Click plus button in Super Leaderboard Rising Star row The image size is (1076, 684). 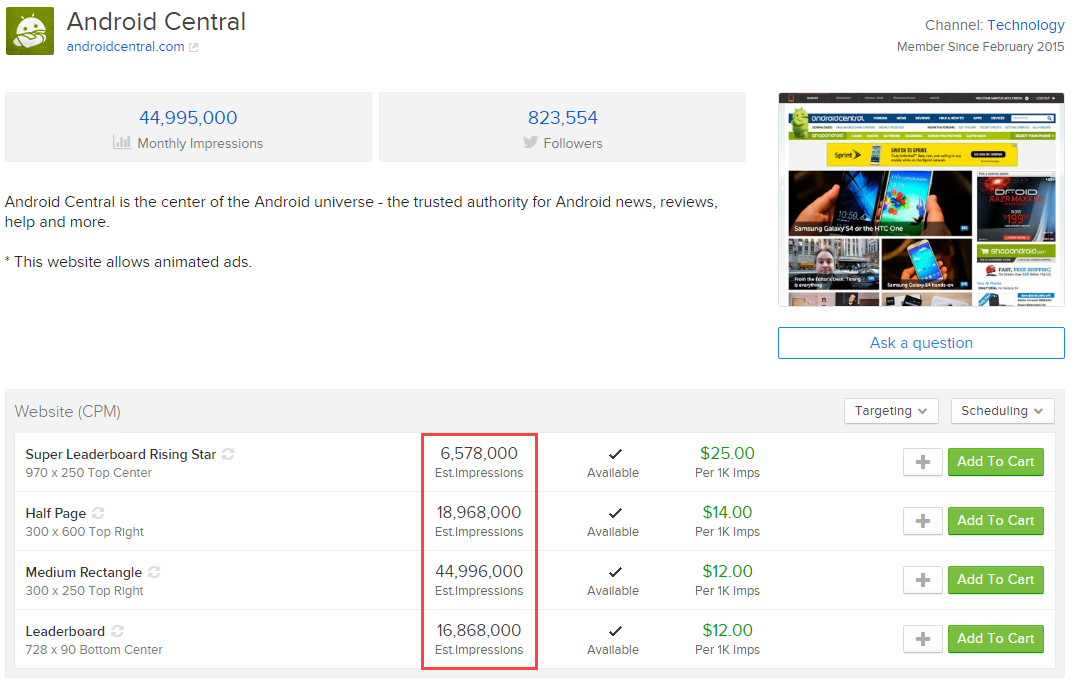pos(923,462)
